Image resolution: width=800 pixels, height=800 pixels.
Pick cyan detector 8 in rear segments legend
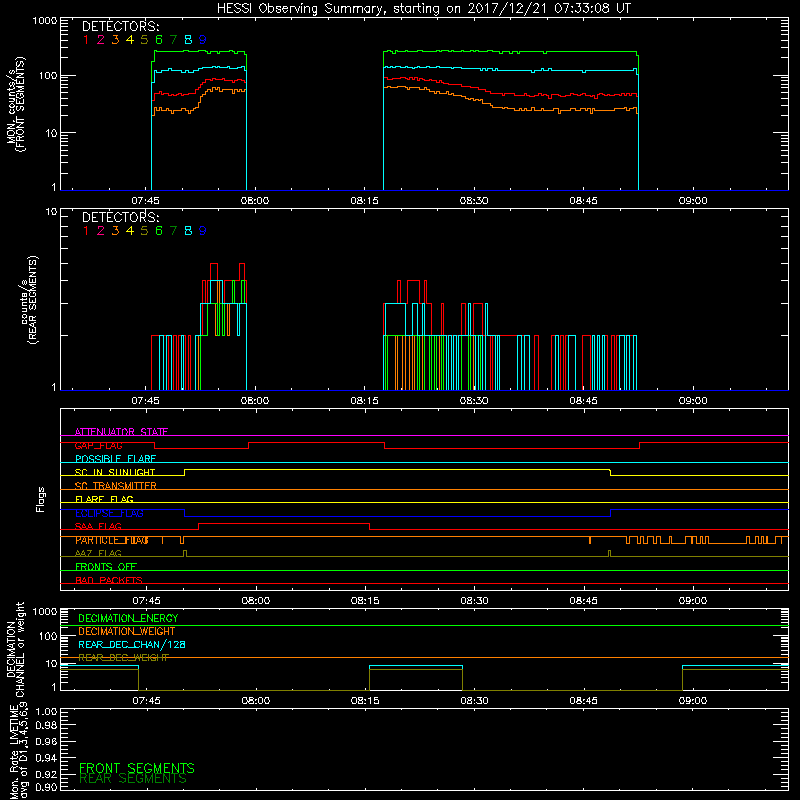point(188,231)
